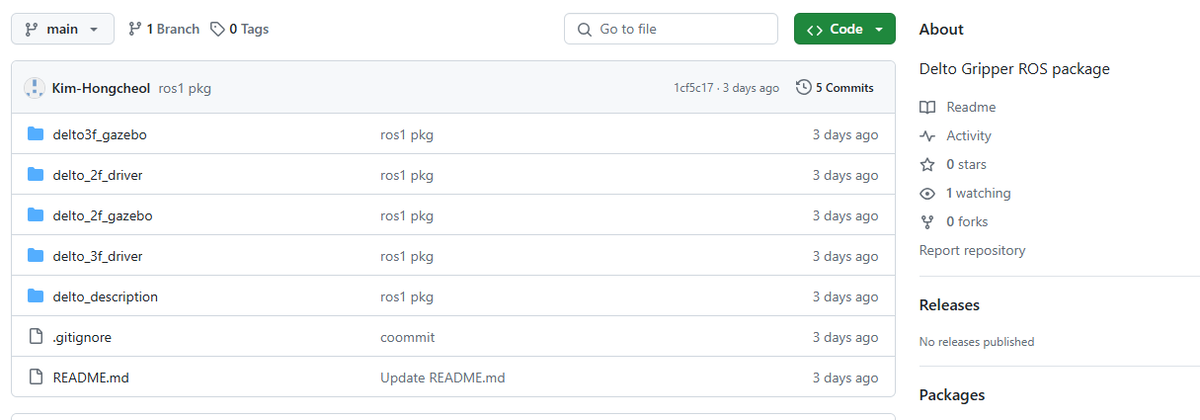Image resolution: width=1200 pixels, height=420 pixels.
Task: Click the .gitignore file icon
Action: point(36,337)
